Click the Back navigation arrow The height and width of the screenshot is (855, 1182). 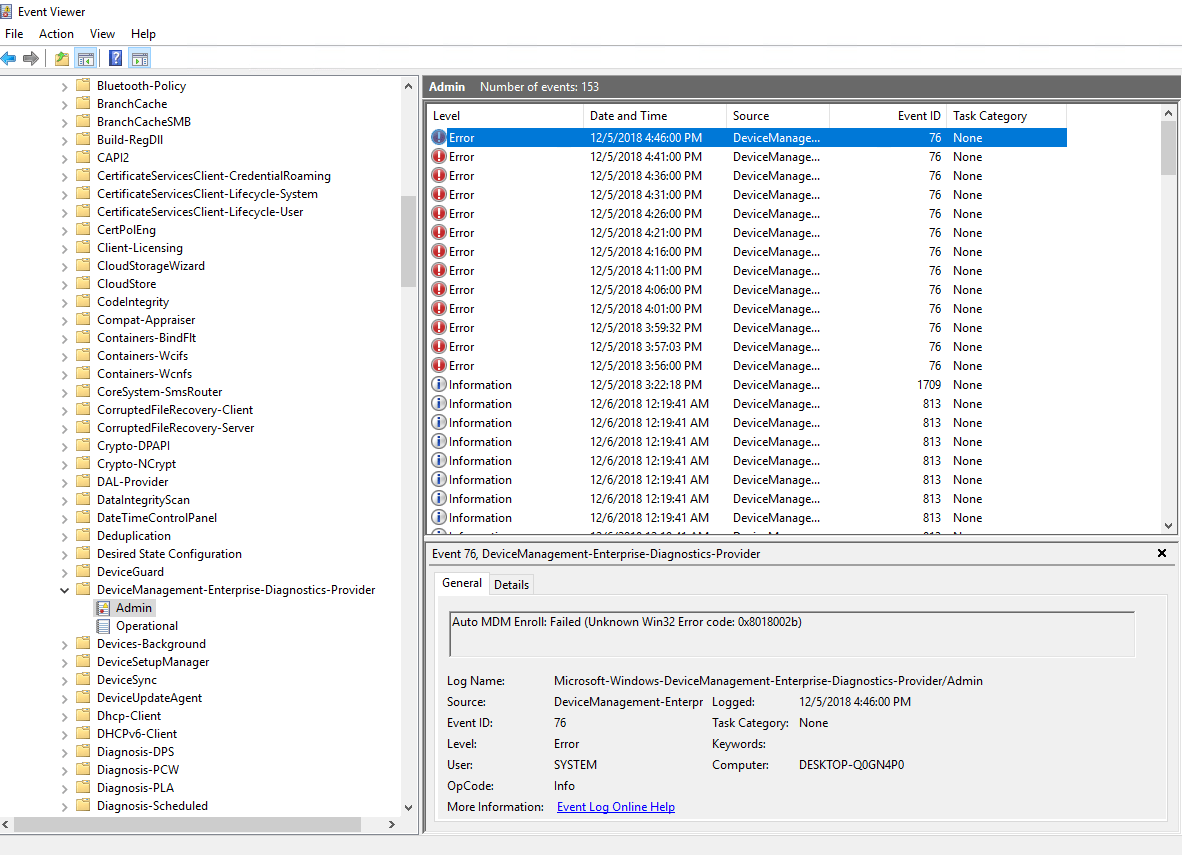click(10, 57)
